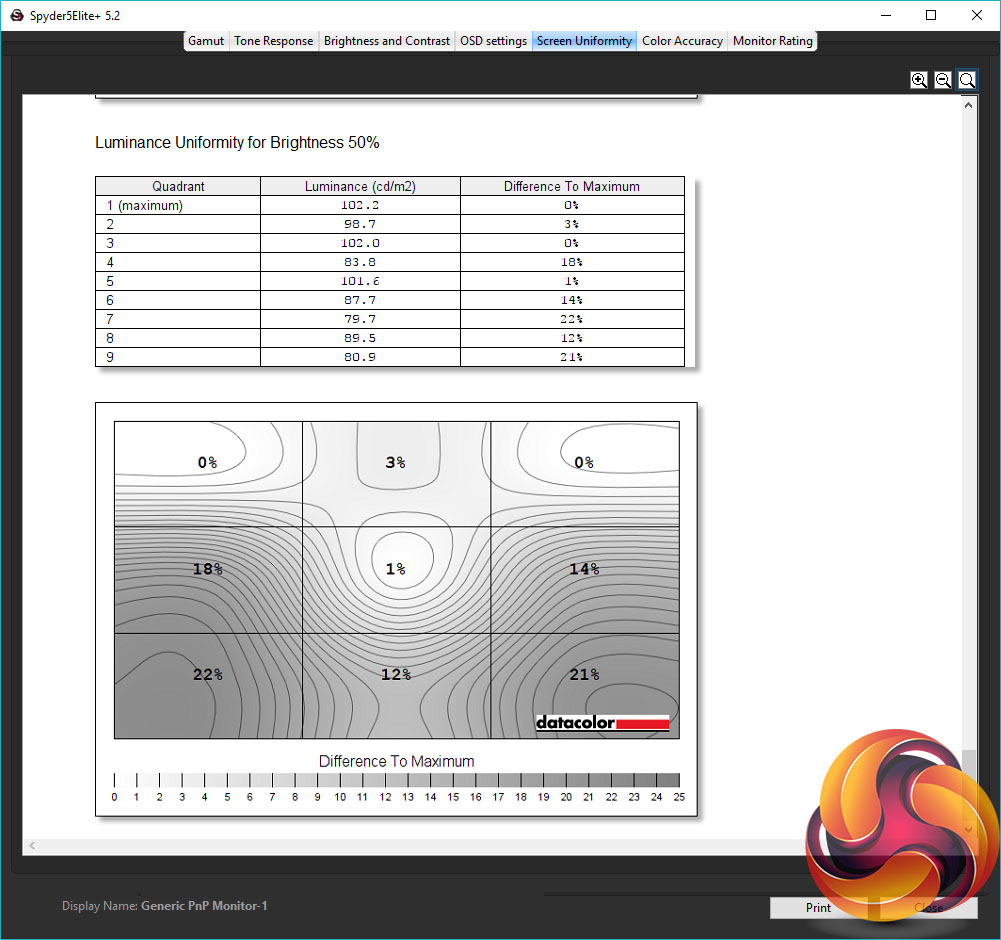Click the Display Name Generic PnP Monitor-1 label
This screenshot has height=940, width=1001.
click(x=165, y=906)
